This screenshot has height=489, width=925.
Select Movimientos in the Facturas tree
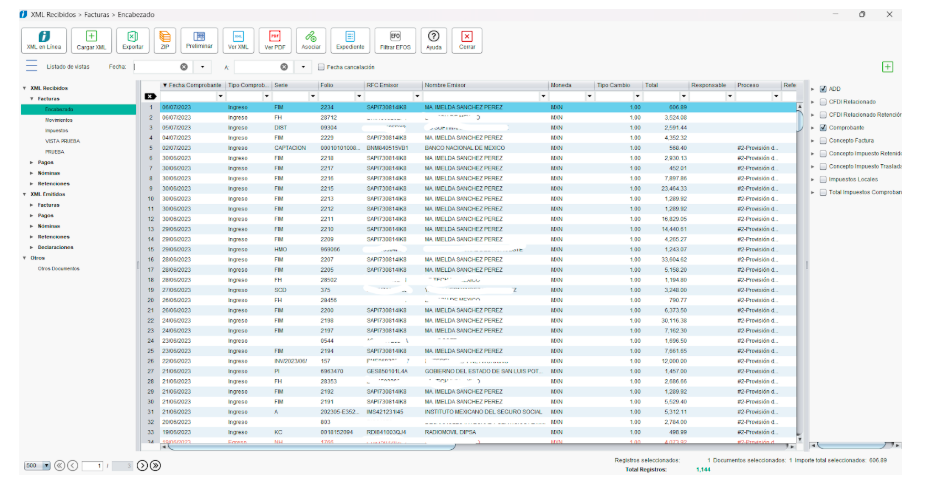(58, 120)
